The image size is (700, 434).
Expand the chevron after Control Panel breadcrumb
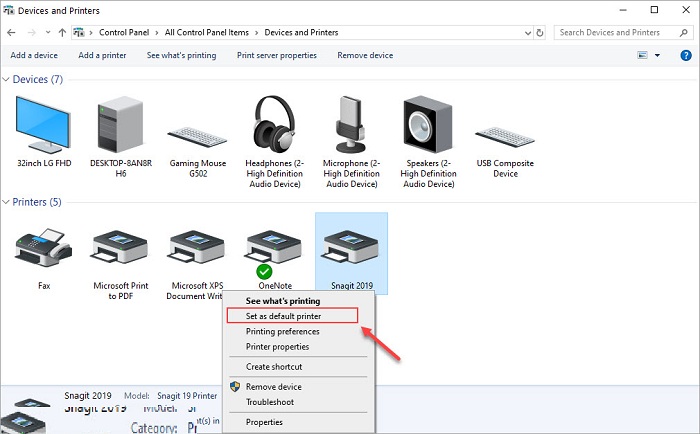point(157,33)
